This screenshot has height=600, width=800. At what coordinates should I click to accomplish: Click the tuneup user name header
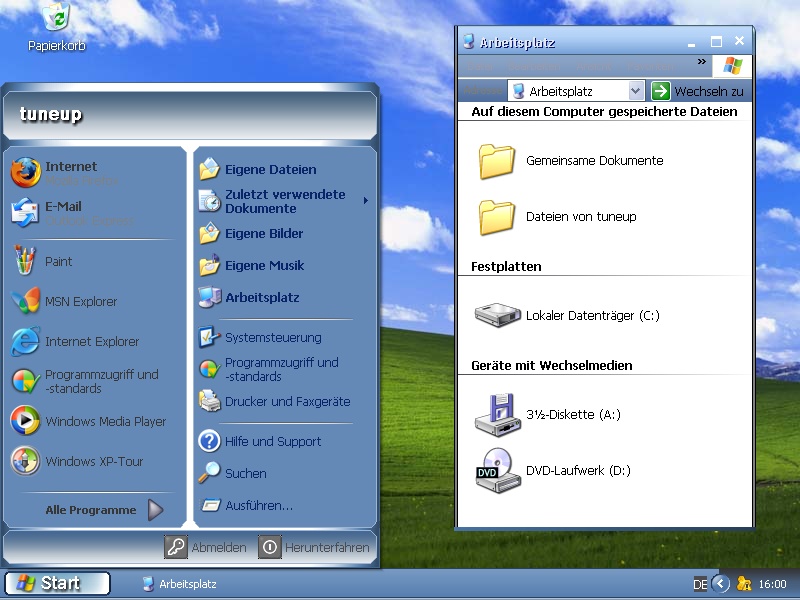51,114
